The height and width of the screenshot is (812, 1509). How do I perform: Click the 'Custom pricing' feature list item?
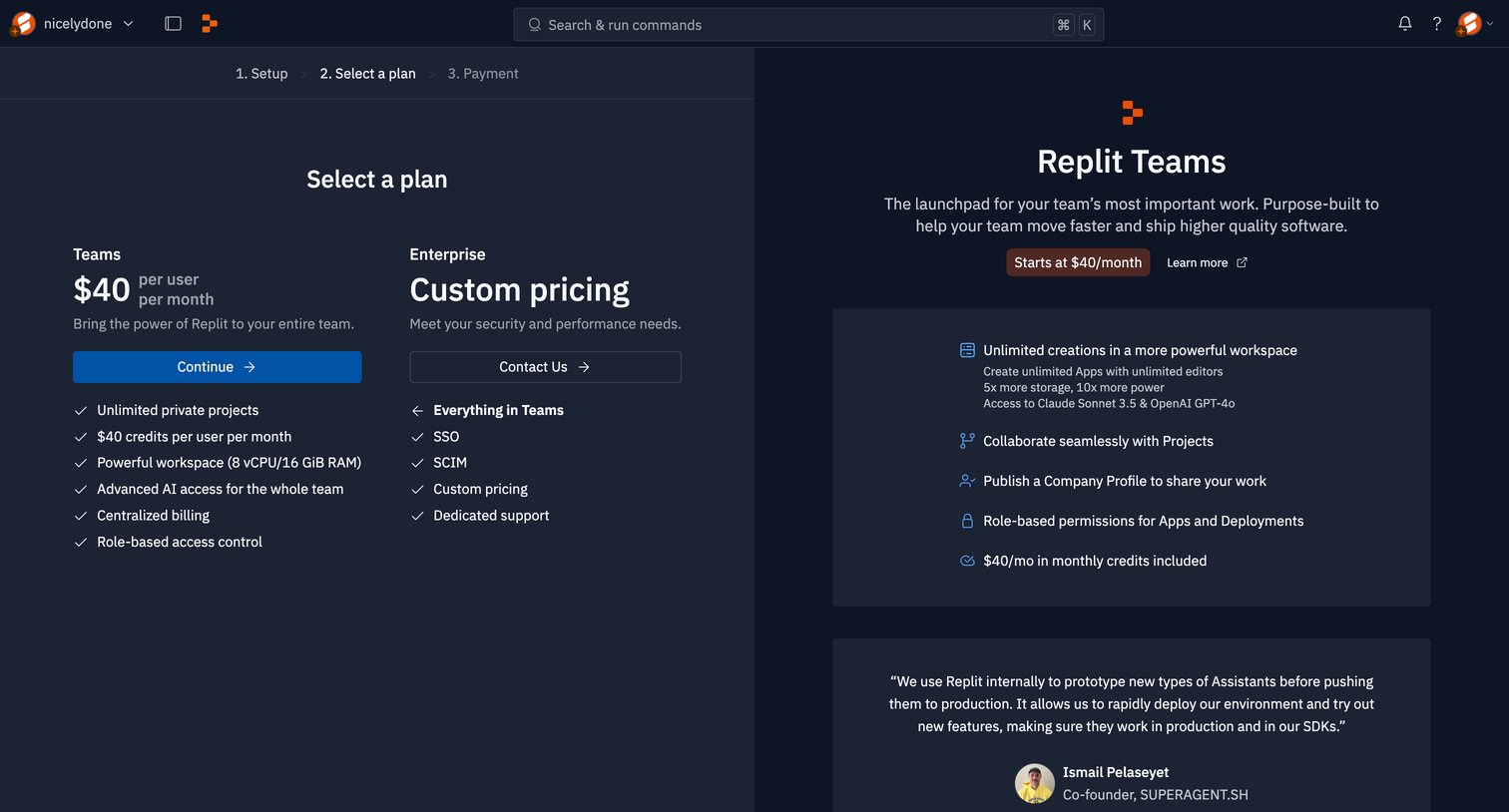click(x=481, y=489)
